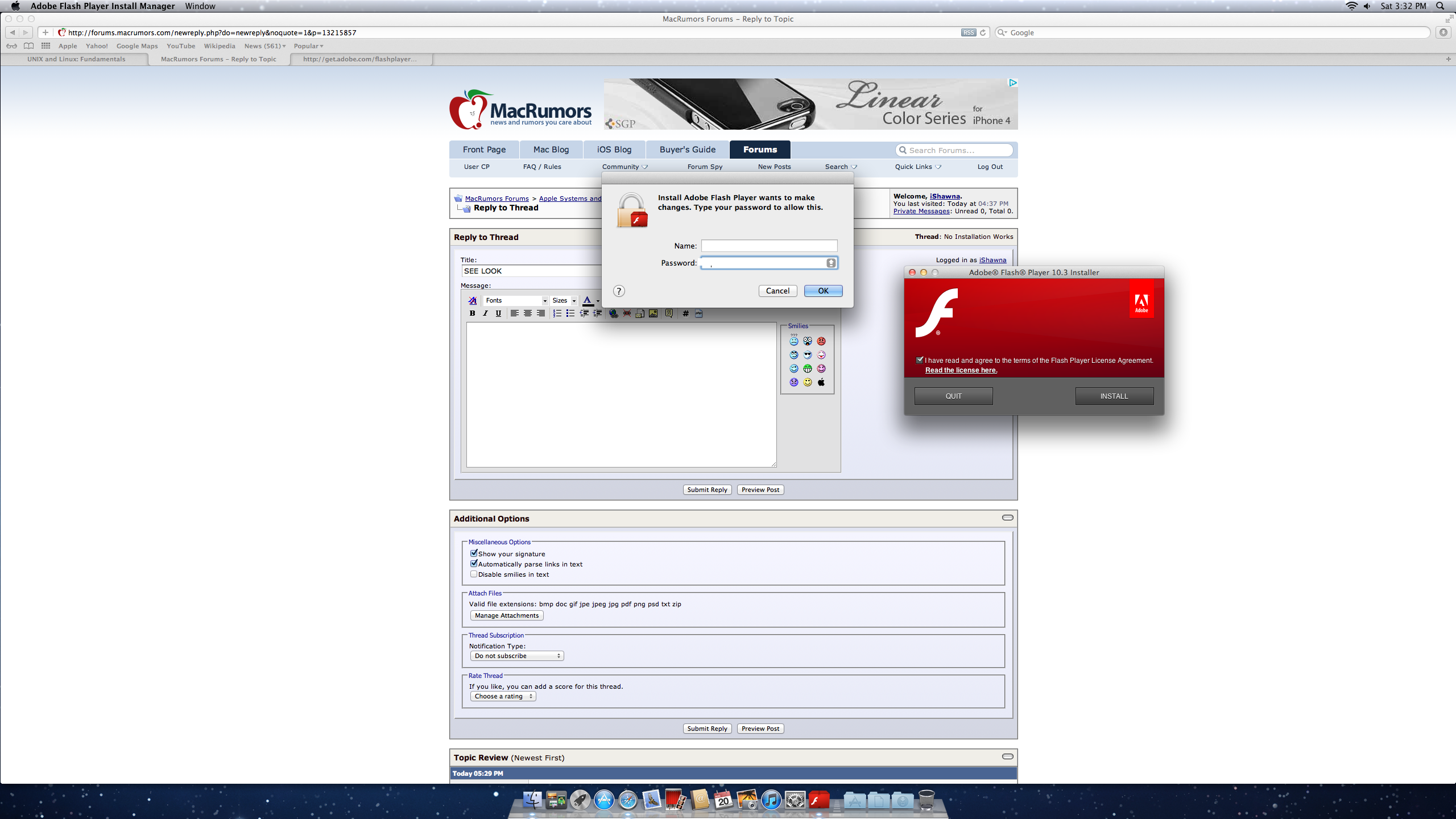The height and width of the screenshot is (819, 1456).
Task: Center-align the message text
Action: (x=528, y=313)
